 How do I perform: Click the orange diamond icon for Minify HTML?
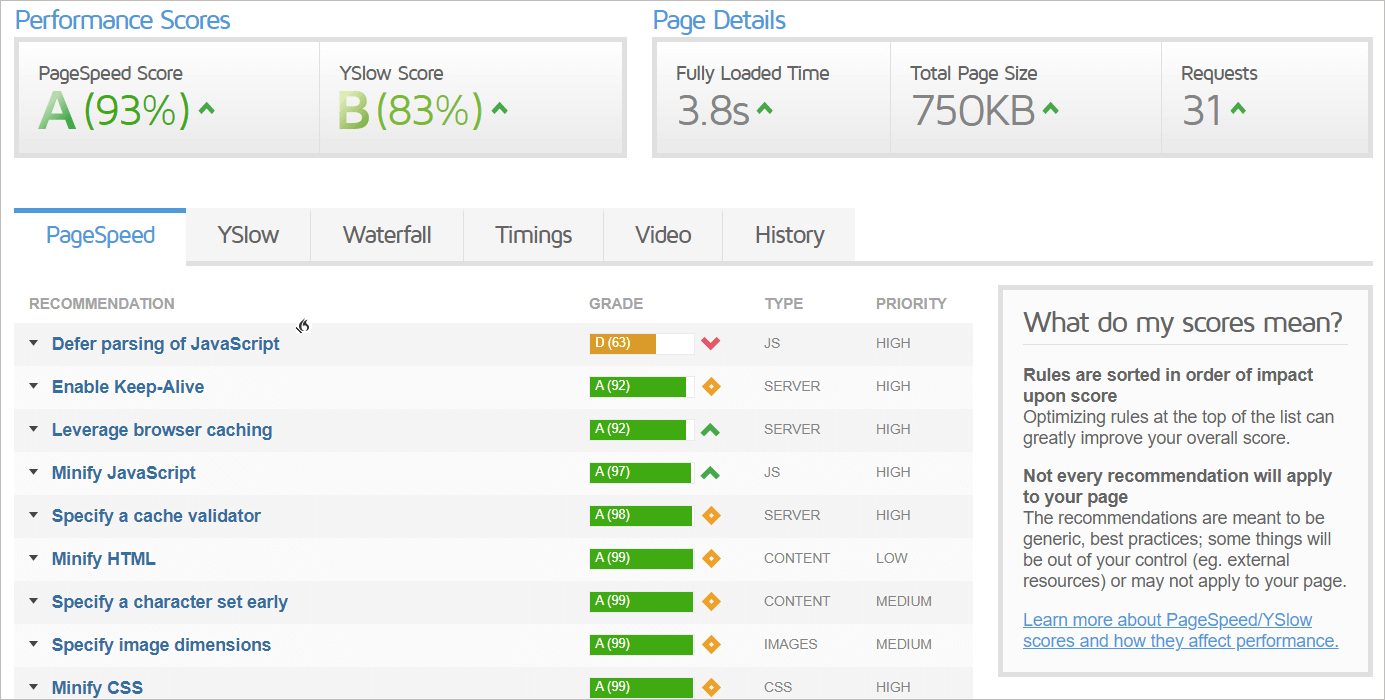coord(711,559)
